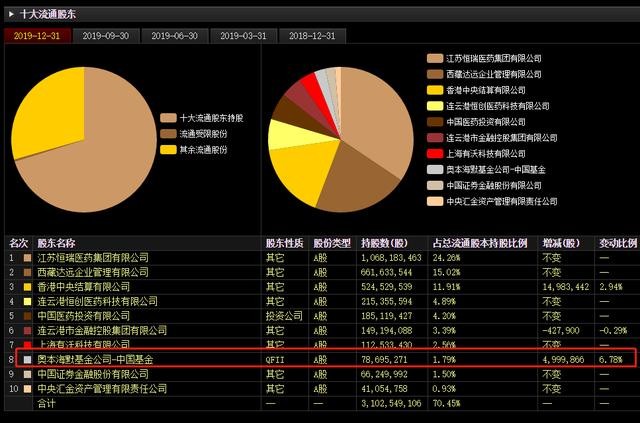Click legend swatch for 江苏恒瑞医药集团有限公司
The height and width of the screenshot is (423, 640).
tap(435, 58)
